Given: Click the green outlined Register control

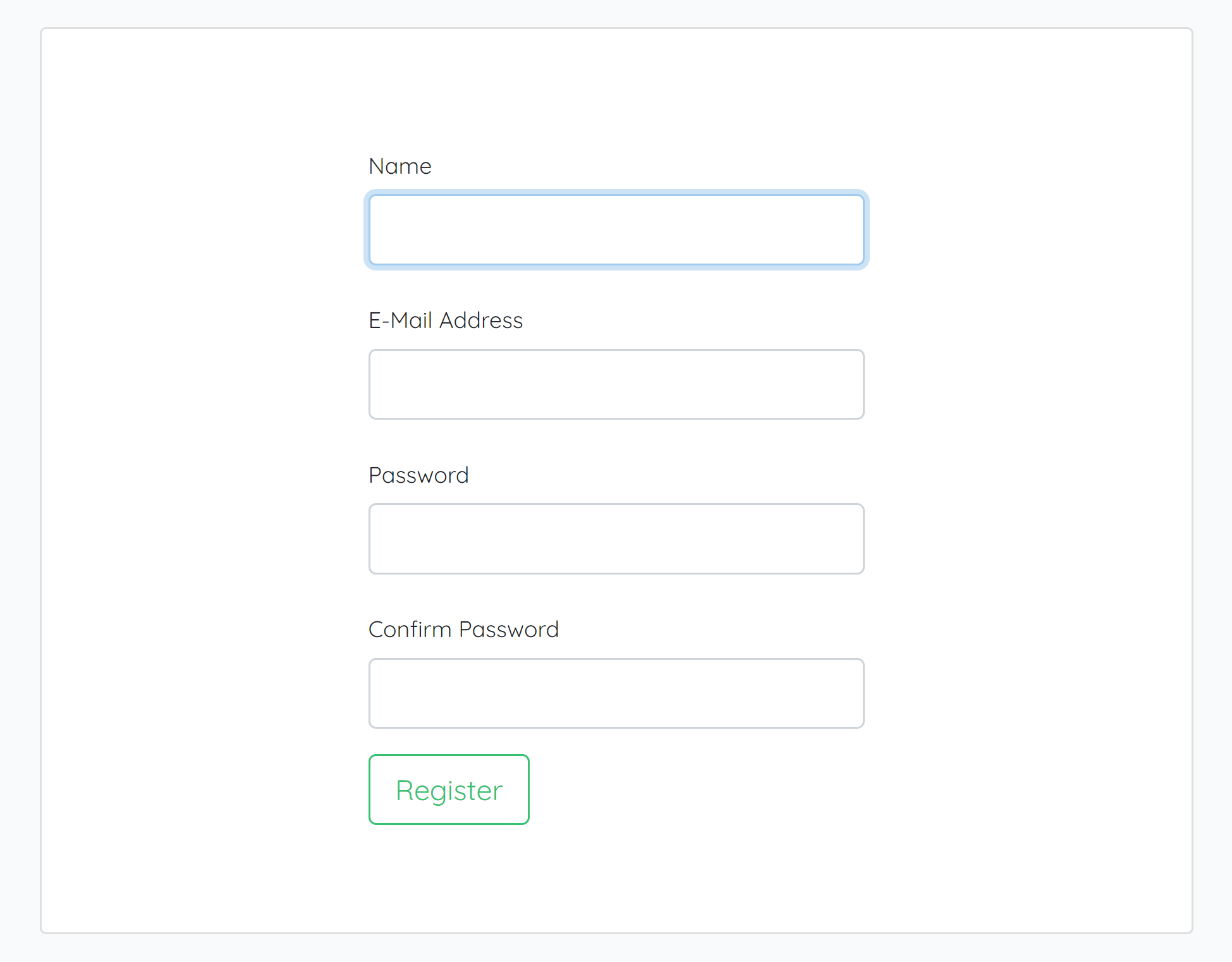Looking at the screenshot, I should [x=448, y=789].
